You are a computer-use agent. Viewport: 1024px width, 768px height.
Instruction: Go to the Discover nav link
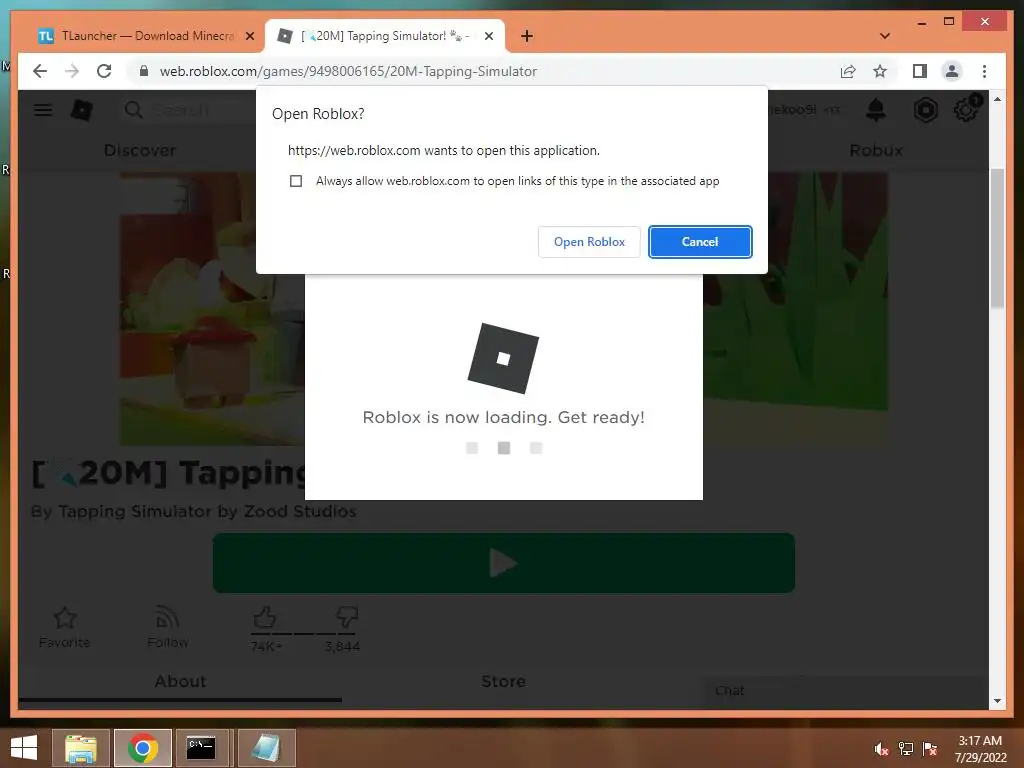[140, 151]
